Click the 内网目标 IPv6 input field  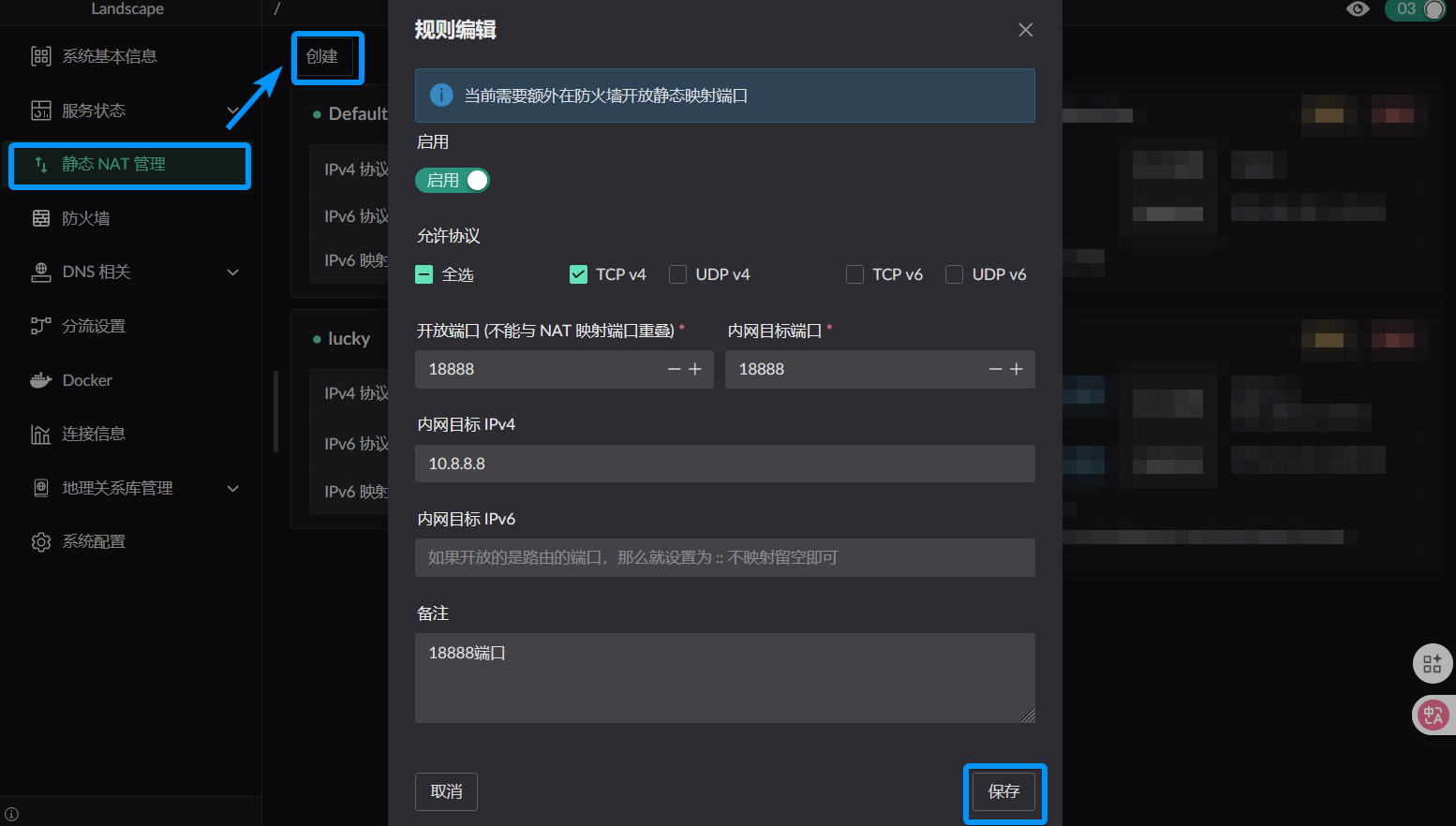[724, 558]
